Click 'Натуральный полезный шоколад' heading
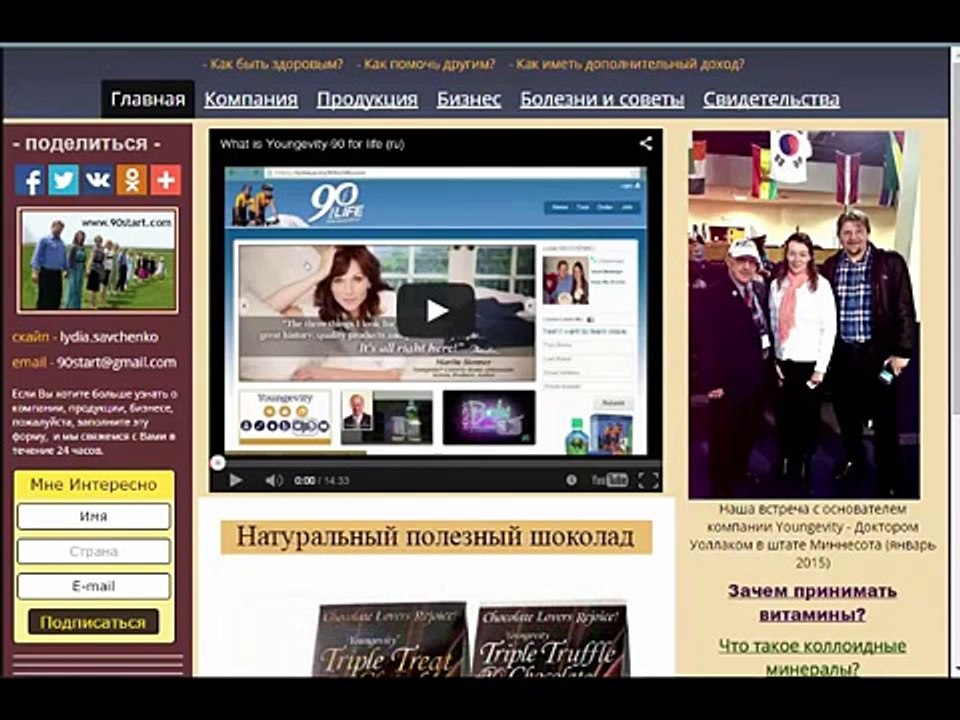This screenshot has height=720, width=960. point(436,537)
